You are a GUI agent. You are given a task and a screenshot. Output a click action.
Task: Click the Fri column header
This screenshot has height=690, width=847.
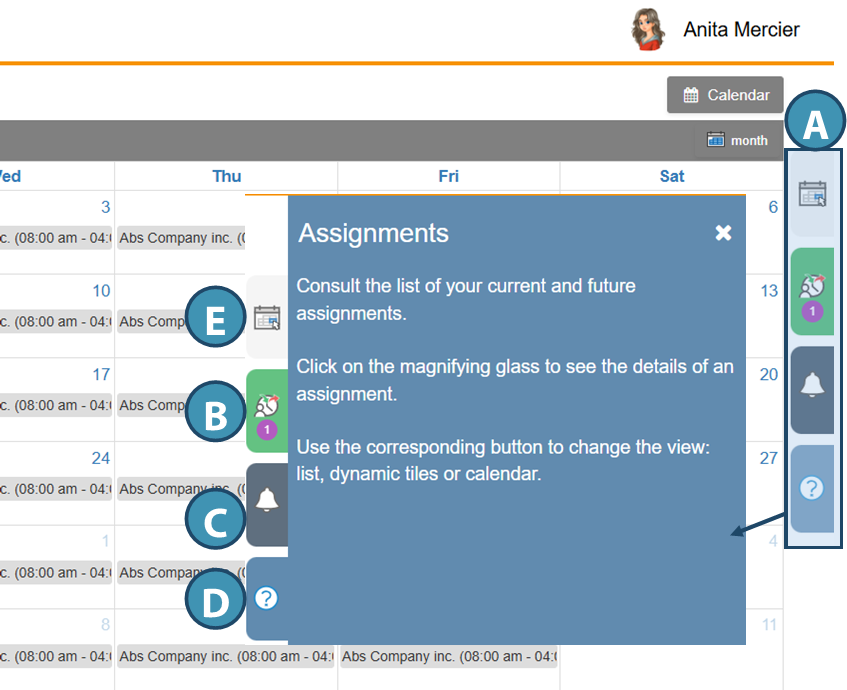[x=449, y=176]
